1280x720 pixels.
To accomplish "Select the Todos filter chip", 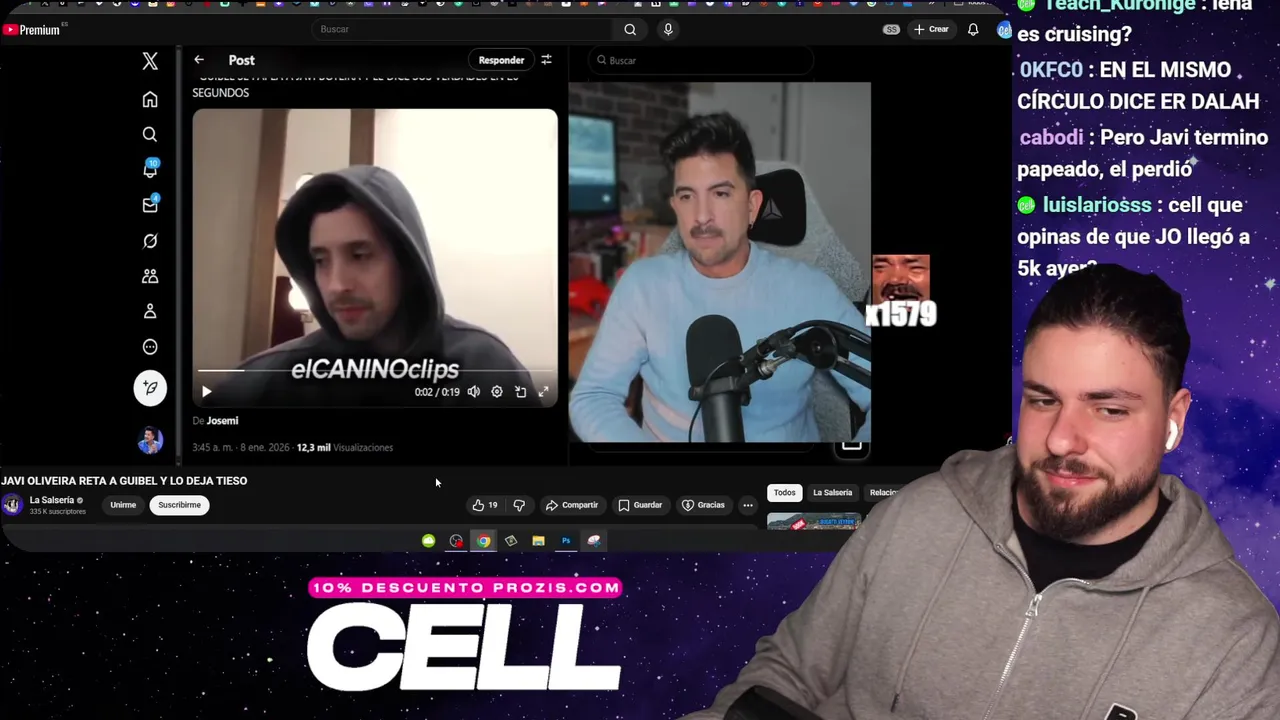I will pyautogui.click(x=785, y=492).
